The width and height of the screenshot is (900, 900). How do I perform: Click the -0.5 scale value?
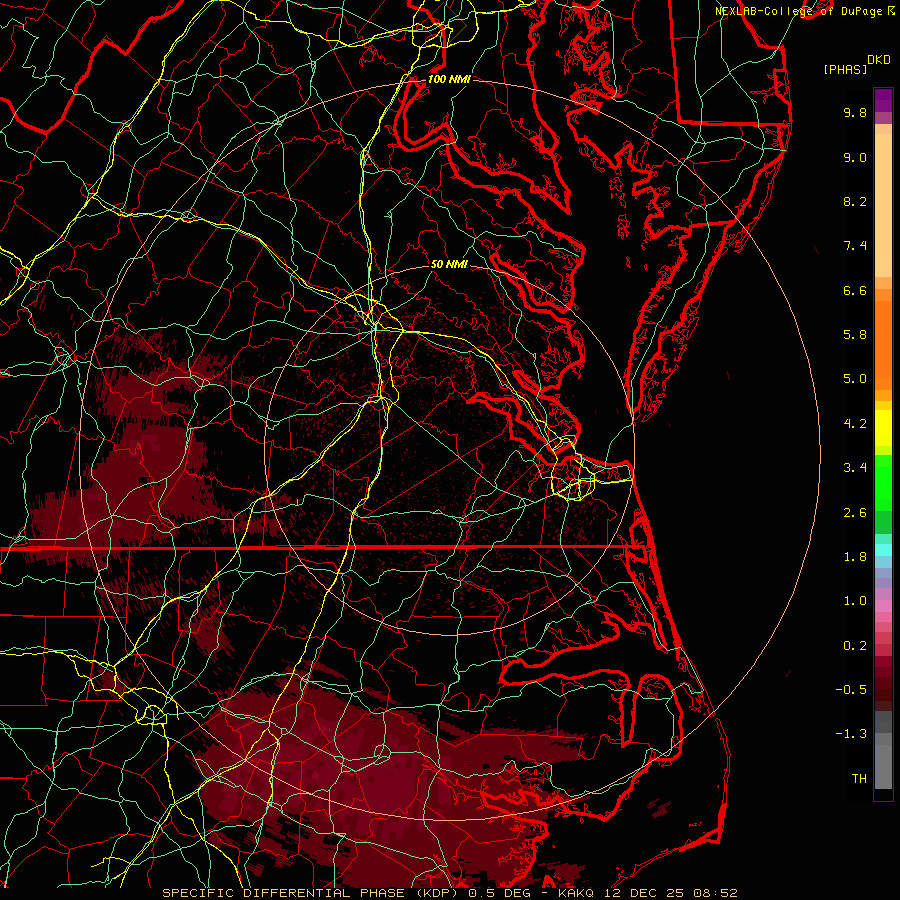click(851, 690)
